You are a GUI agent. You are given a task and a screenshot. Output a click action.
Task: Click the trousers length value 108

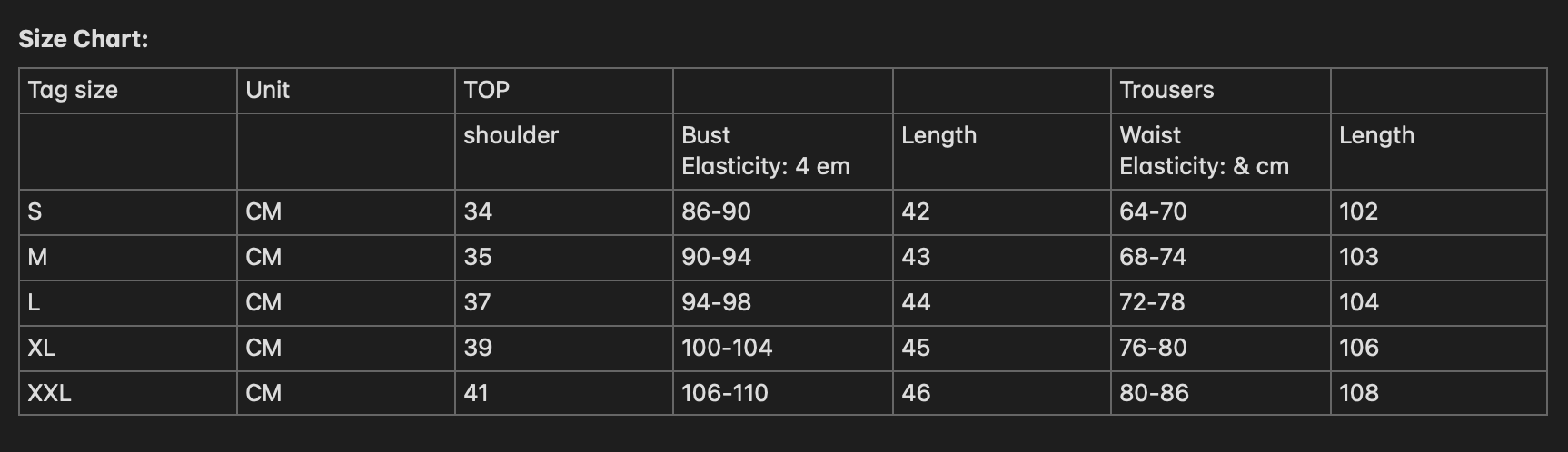(1358, 393)
